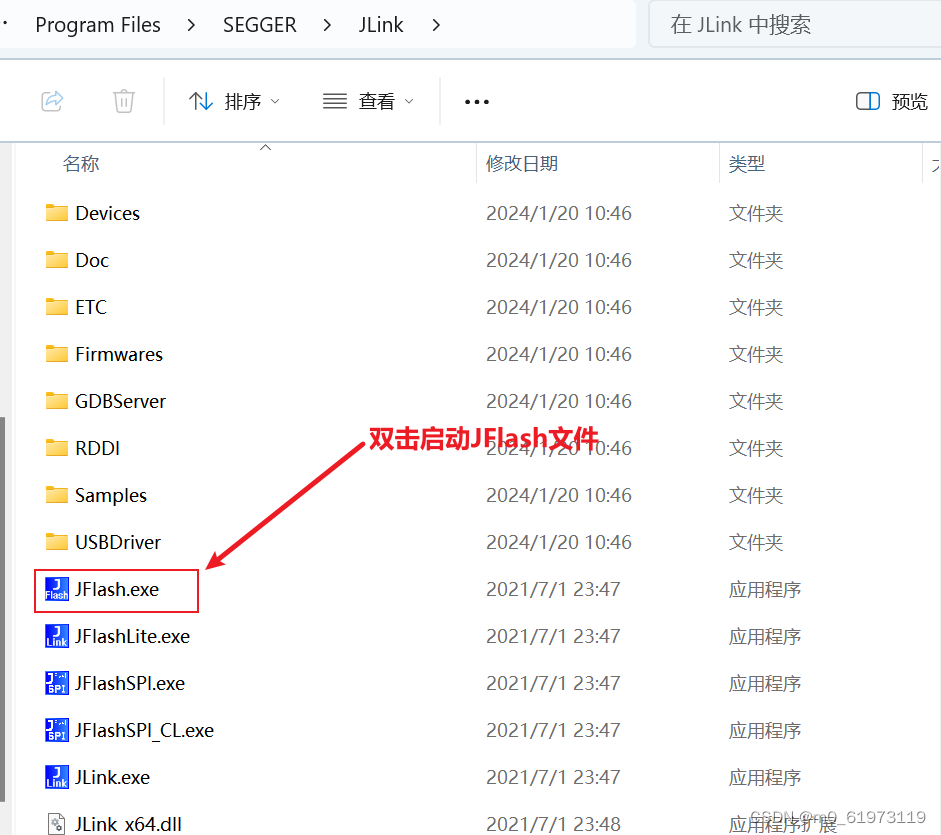
Task: Click the JFlash.exe application icon
Action: click(56, 589)
